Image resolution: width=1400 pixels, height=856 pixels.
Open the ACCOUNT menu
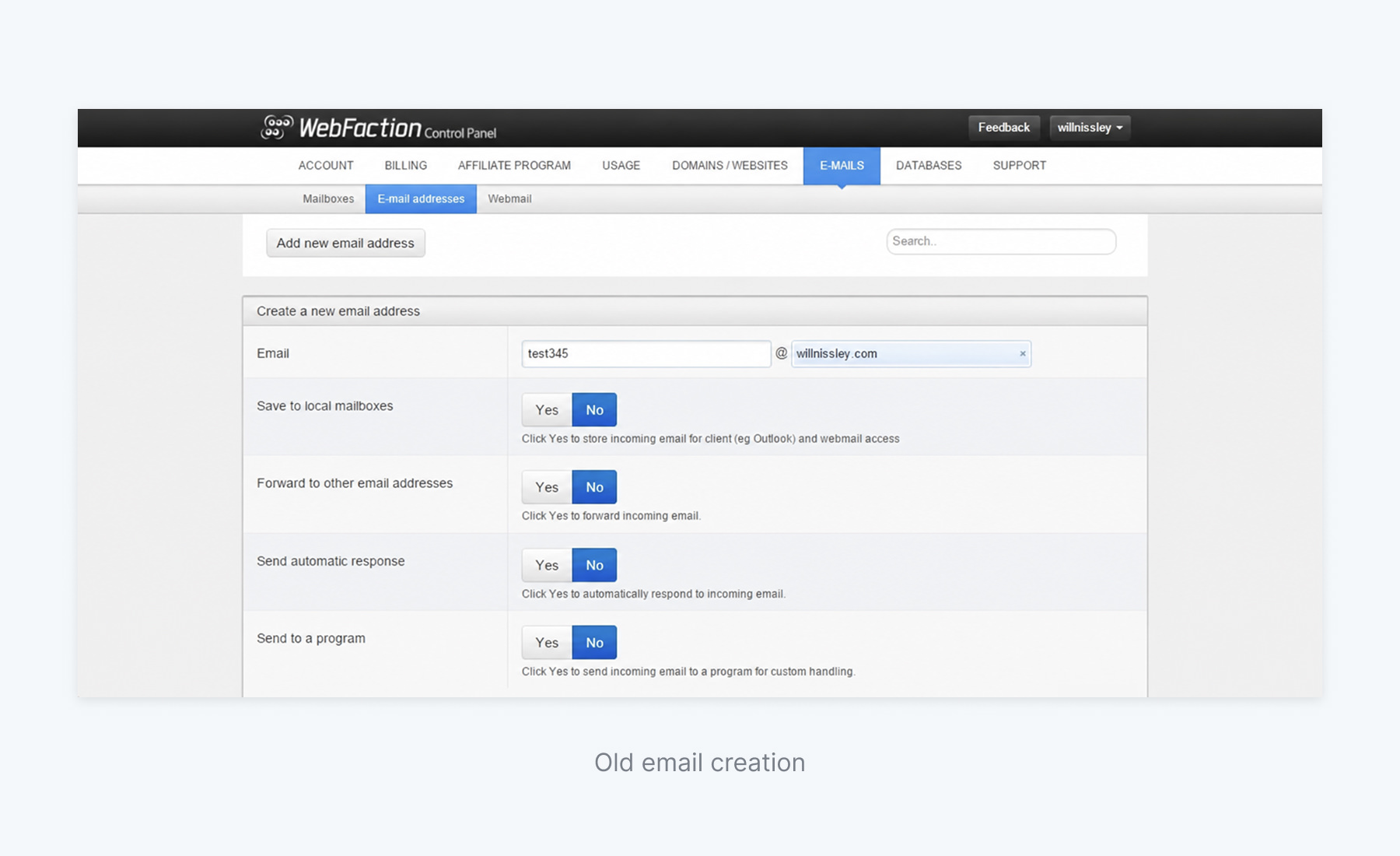[326, 166]
